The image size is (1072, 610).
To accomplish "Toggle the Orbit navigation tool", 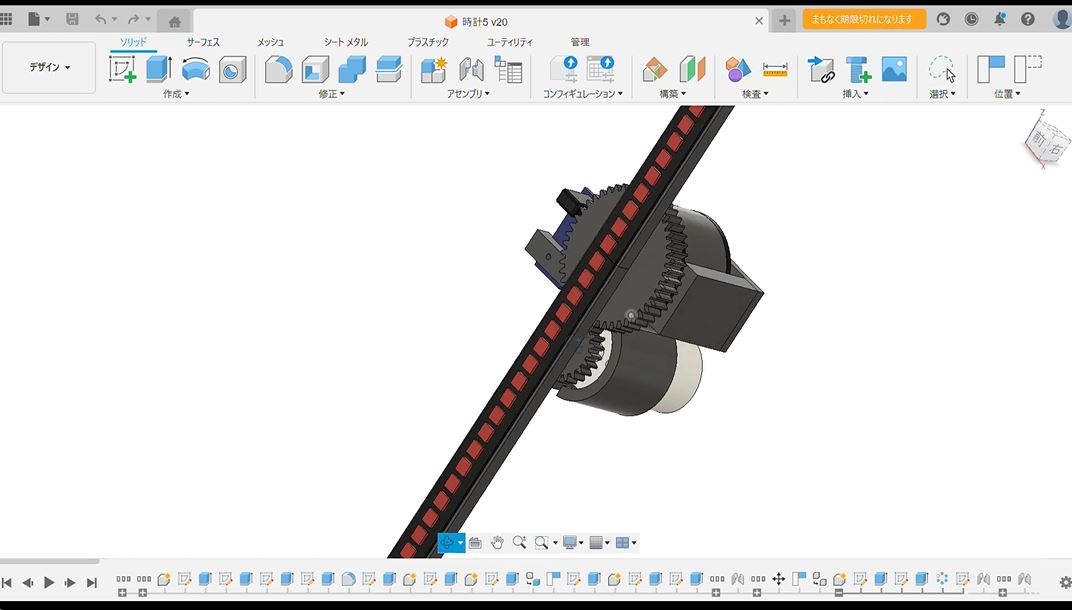I will (x=447, y=542).
